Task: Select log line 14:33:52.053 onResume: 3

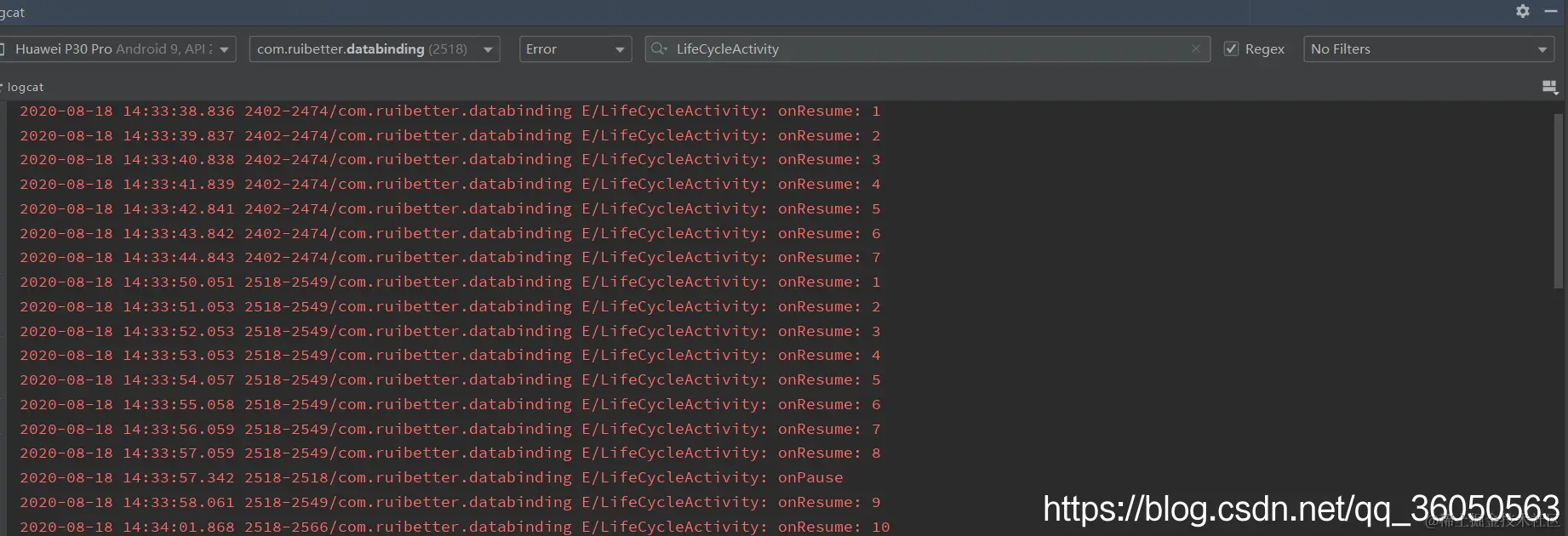Action: (450, 331)
